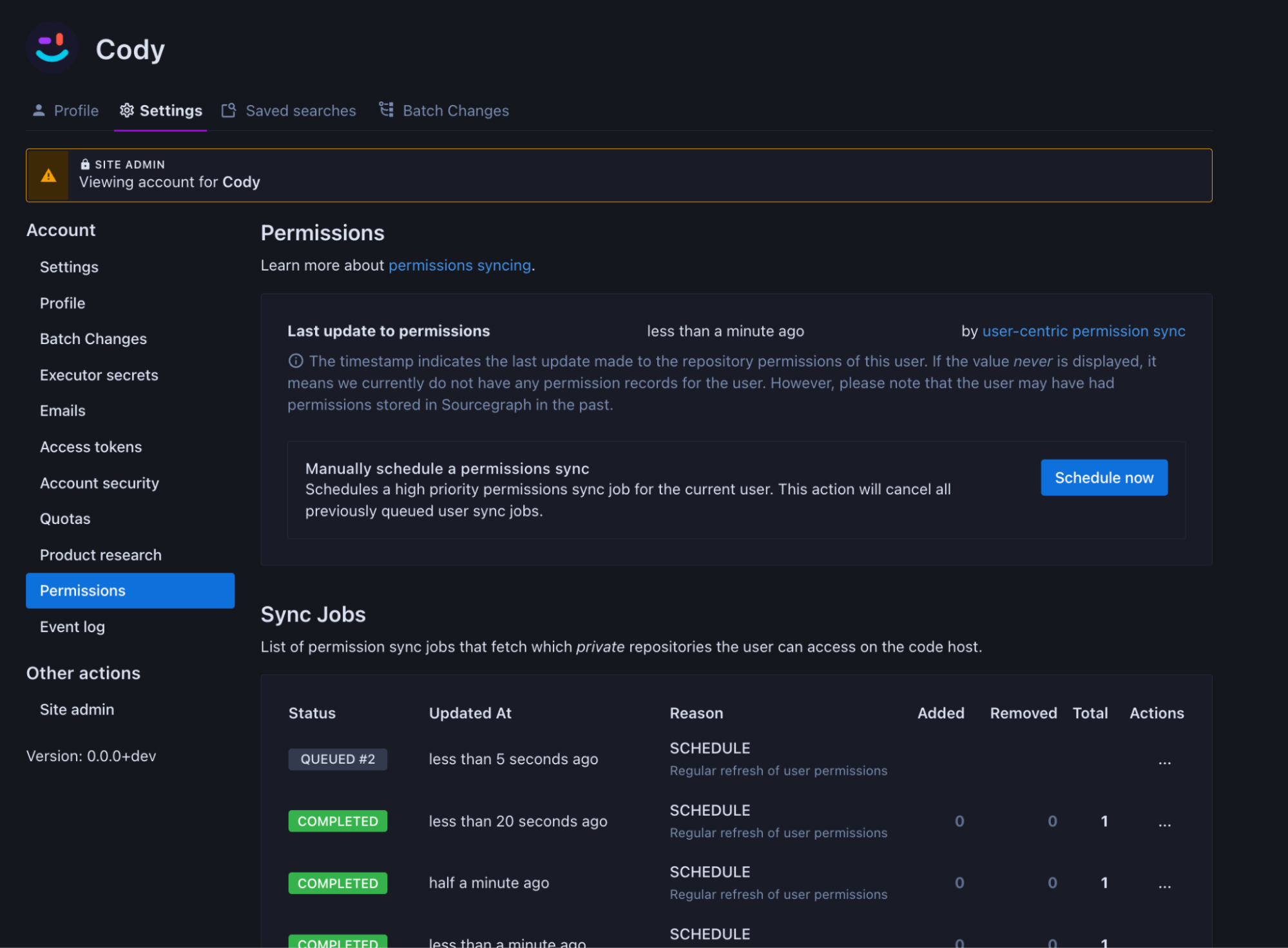Open actions menu for QUEUED #2 job
The width and height of the screenshot is (1288, 948).
[x=1164, y=762]
